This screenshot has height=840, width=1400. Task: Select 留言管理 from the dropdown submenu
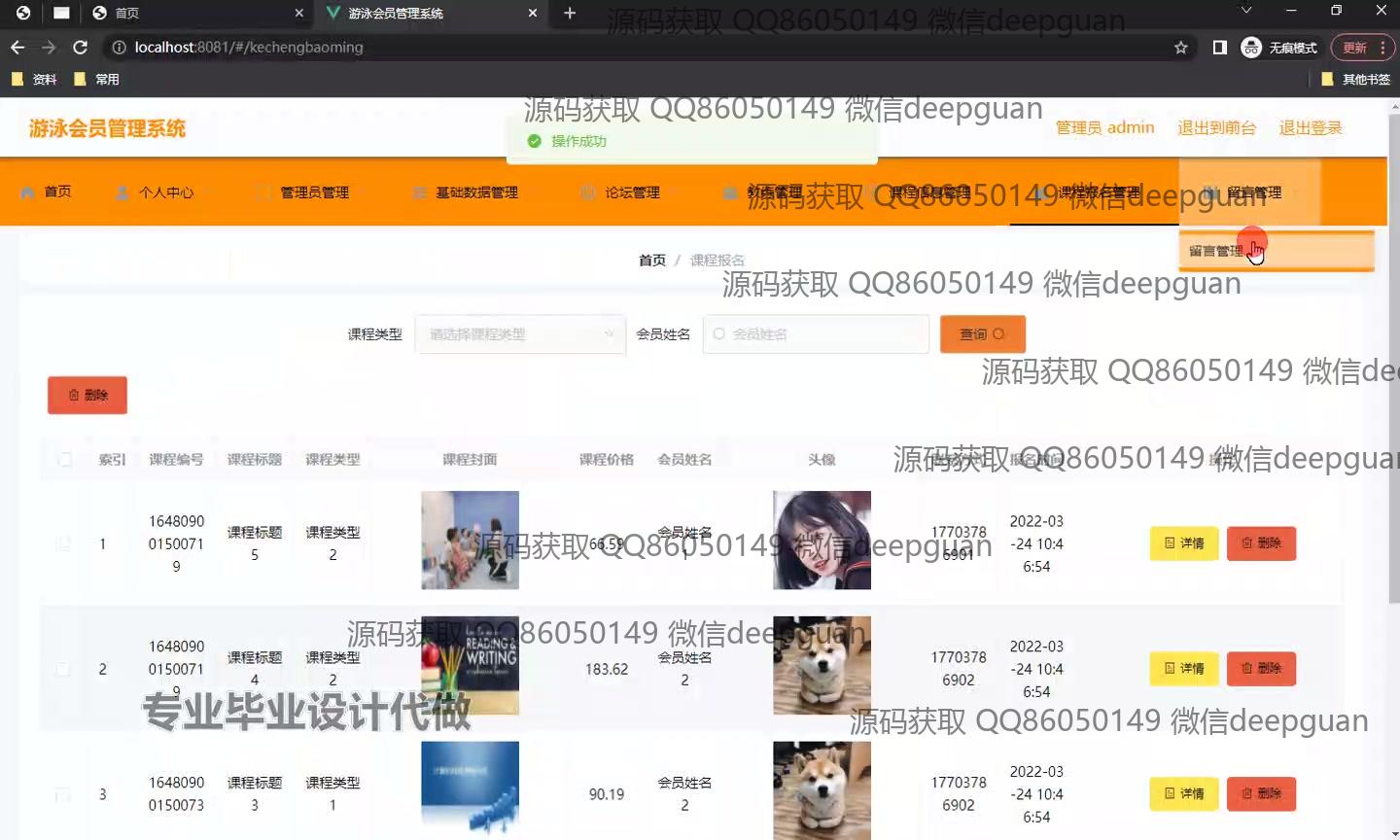pos(1216,251)
